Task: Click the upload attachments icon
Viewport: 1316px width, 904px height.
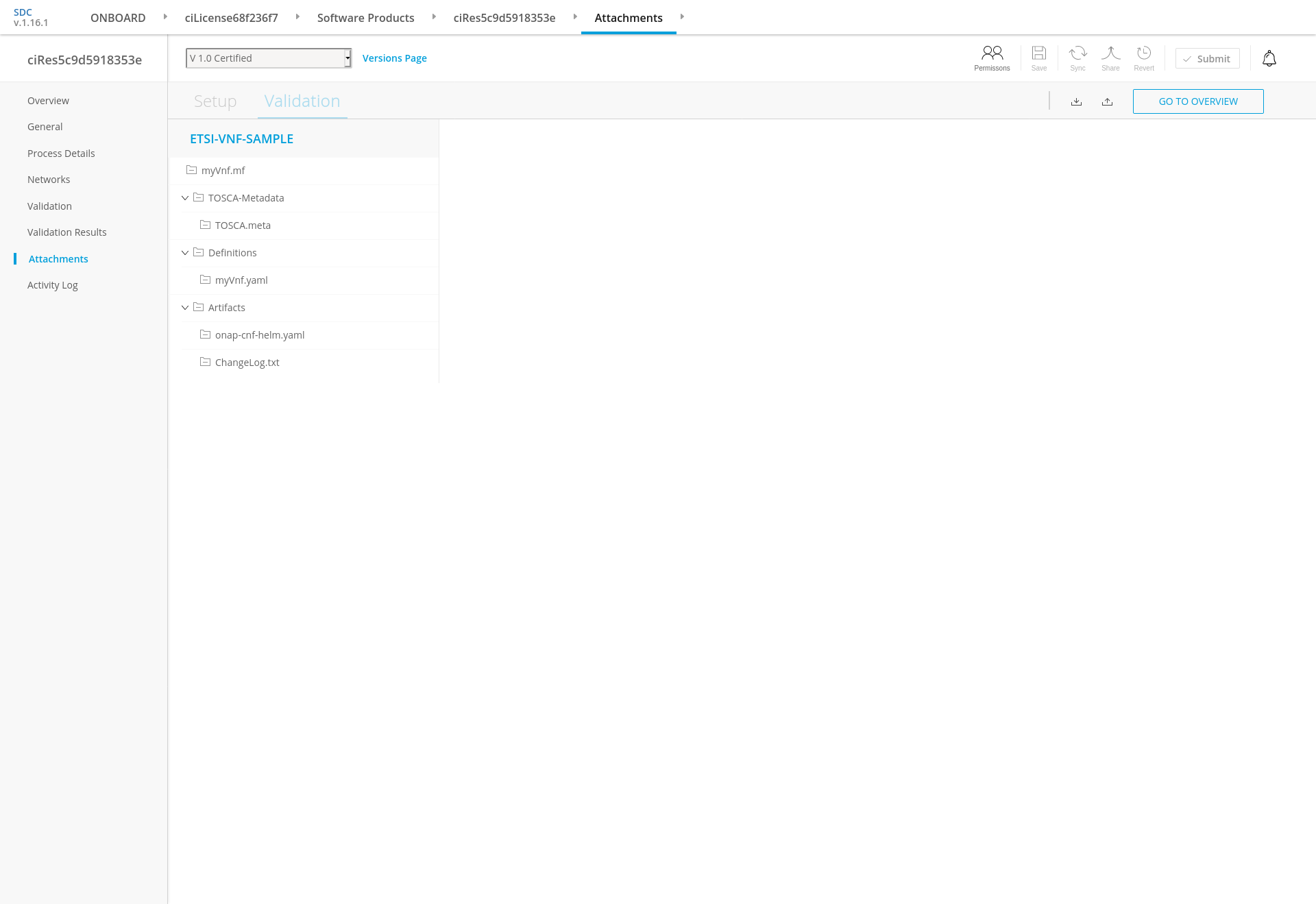Action: tap(1107, 101)
